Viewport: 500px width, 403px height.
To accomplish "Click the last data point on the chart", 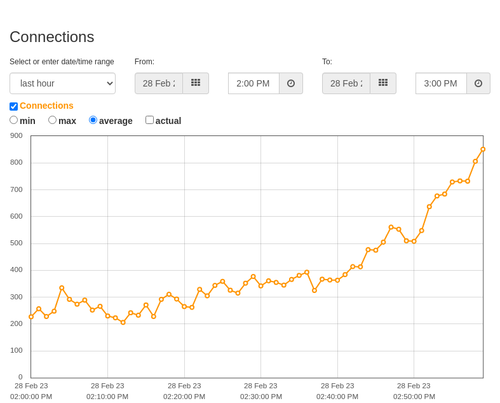I will 483,149.
